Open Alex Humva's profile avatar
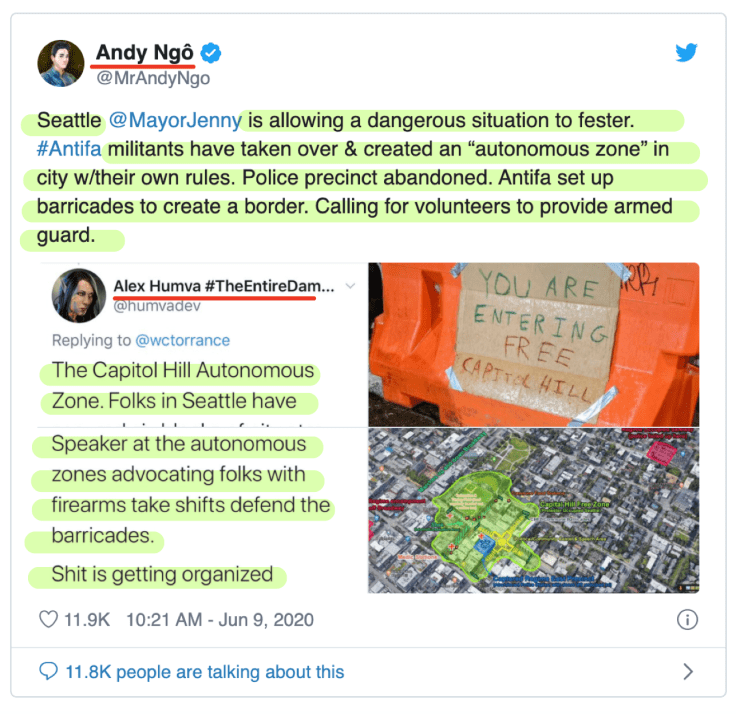 (x=79, y=296)
